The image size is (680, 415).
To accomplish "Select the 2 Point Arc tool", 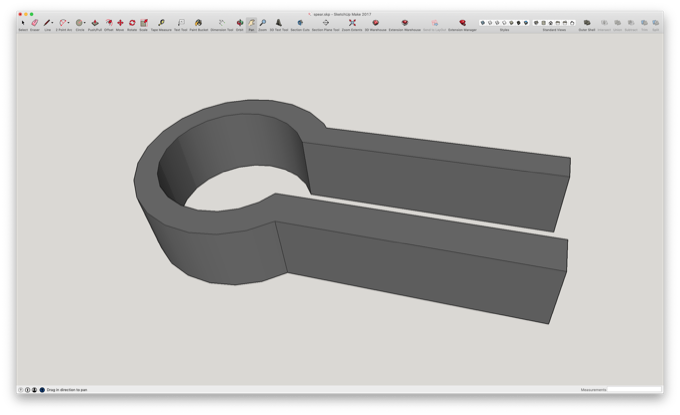I will pos(63,23).
